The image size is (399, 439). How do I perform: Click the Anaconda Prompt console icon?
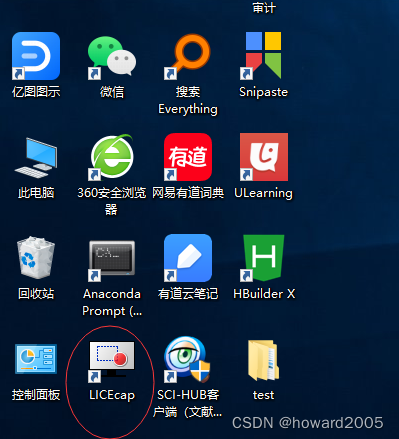pos(112,261)
